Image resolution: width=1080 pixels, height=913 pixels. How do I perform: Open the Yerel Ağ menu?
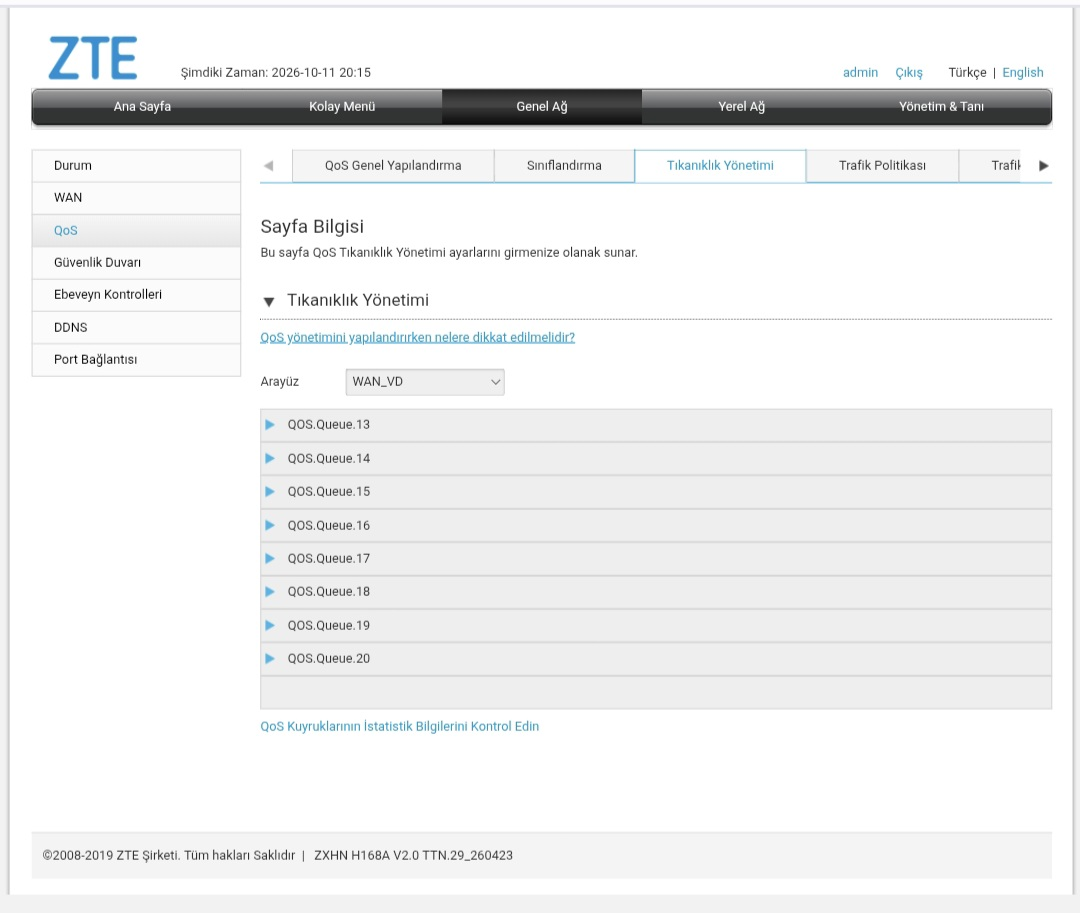tap(741, 107)
